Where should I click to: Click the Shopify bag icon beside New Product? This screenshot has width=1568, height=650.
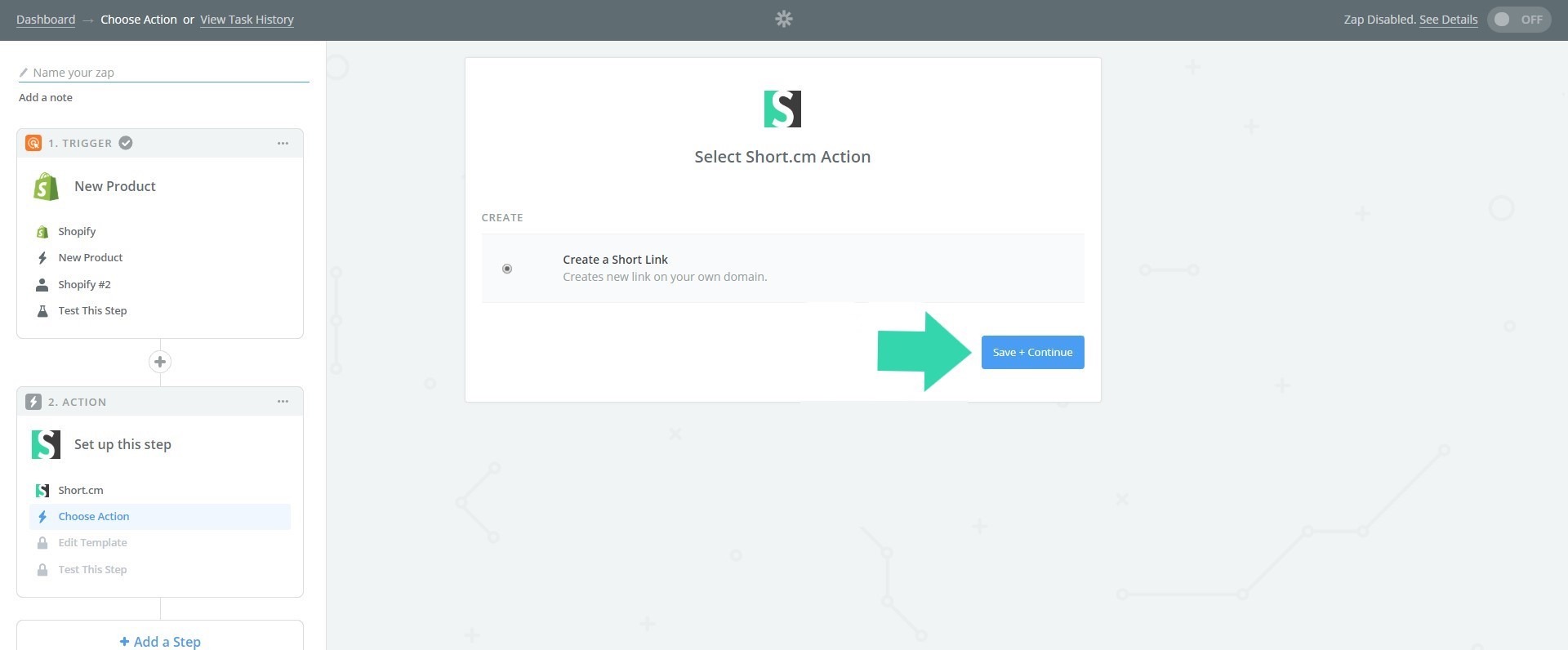pyautogui.click(x=47, y=186)
